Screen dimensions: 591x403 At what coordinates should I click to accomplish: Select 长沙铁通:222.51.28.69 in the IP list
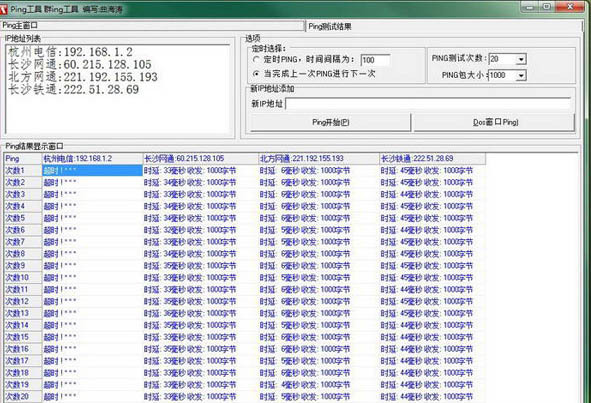[73, 89]
